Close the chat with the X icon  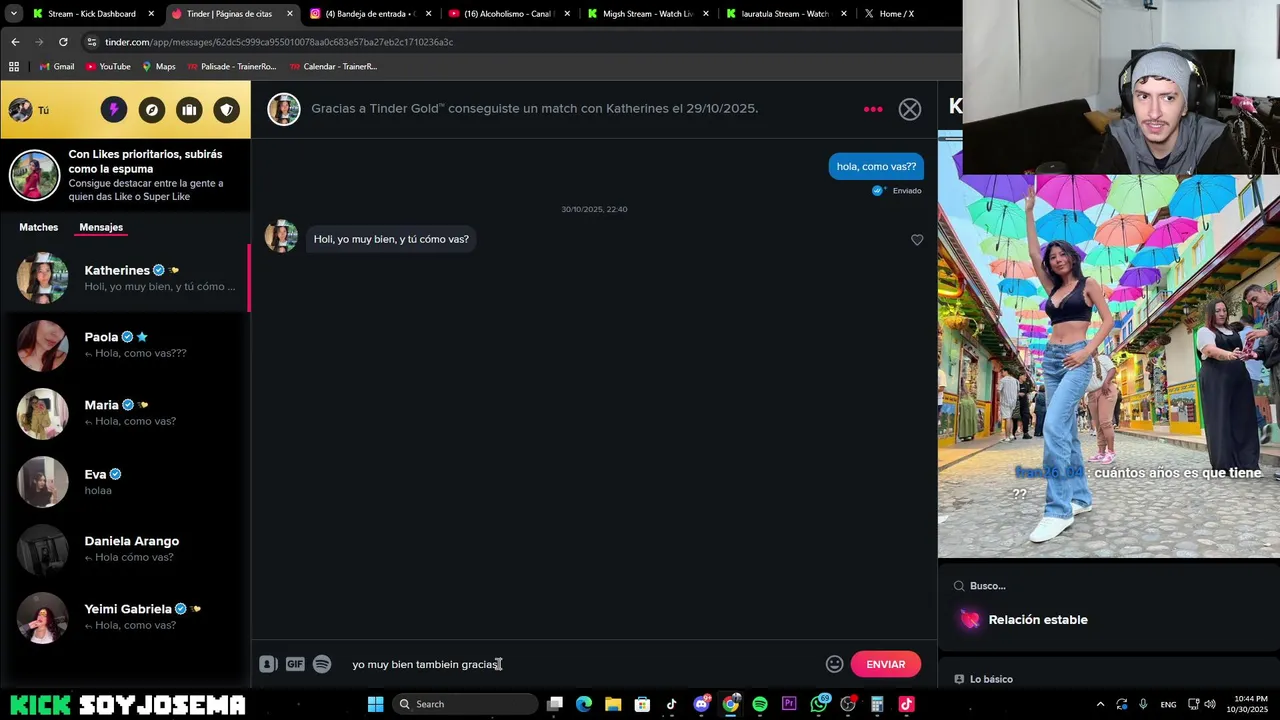coord(909,109)
